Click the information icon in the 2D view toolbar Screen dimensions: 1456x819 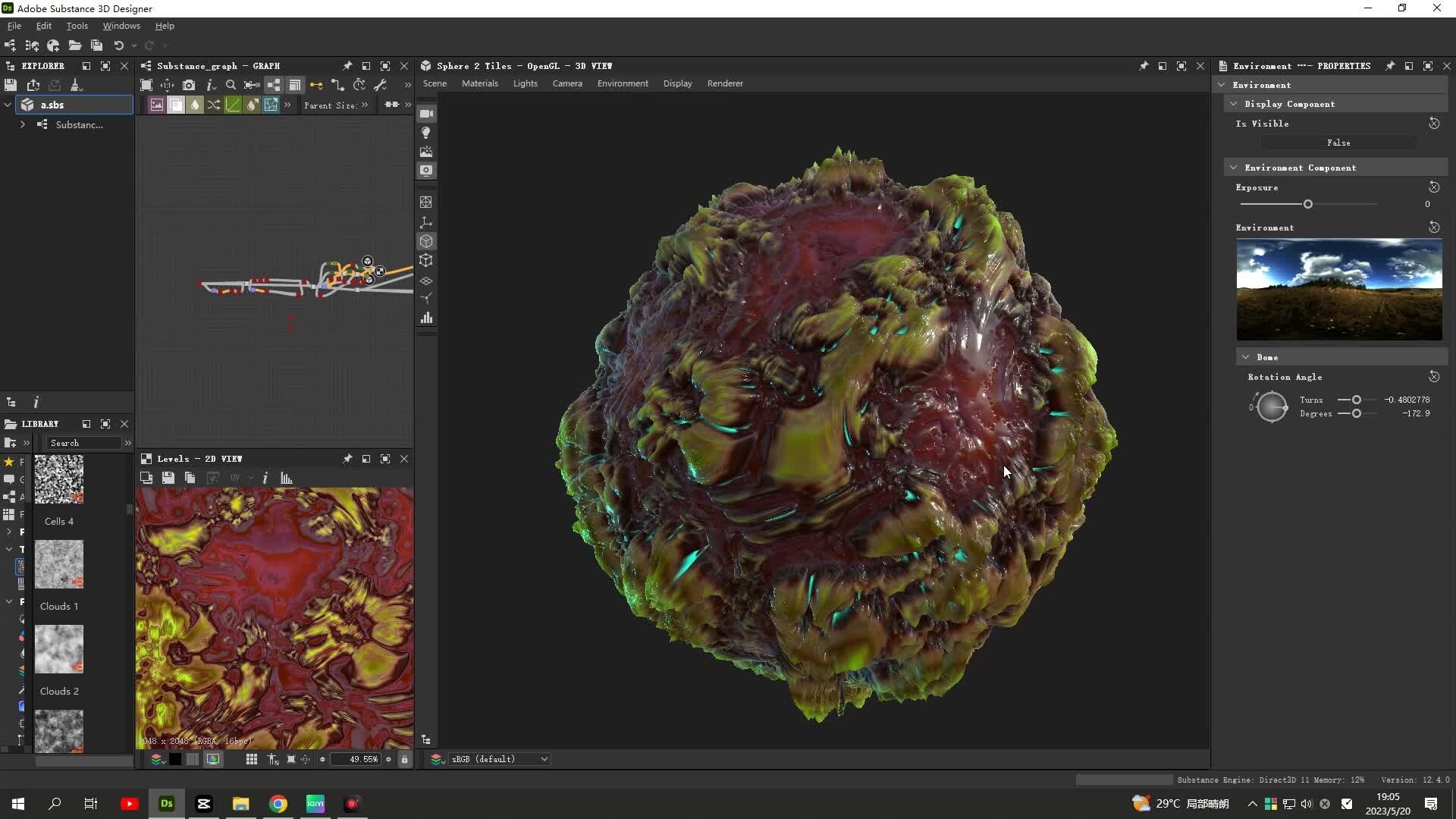(x=265, y=478)
